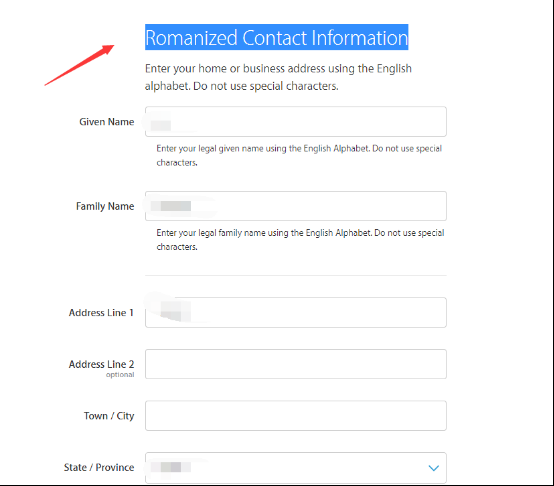
Task: Click the Address Line 2 label
Action: 101,364
